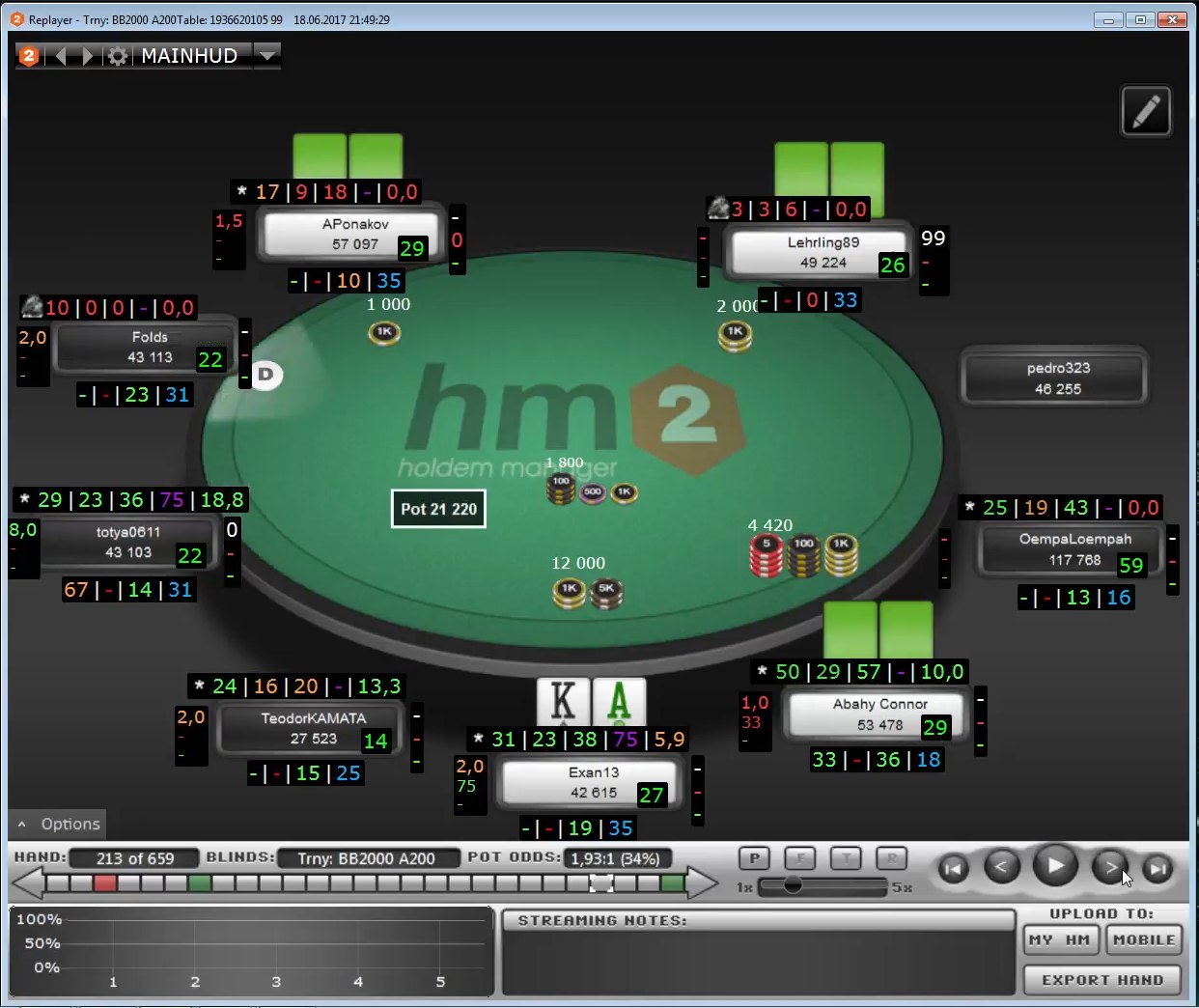The image size is (1199, 1008).
Task: Jump to turn with T button
Action: pyautogui.click(x=846, y=857)
